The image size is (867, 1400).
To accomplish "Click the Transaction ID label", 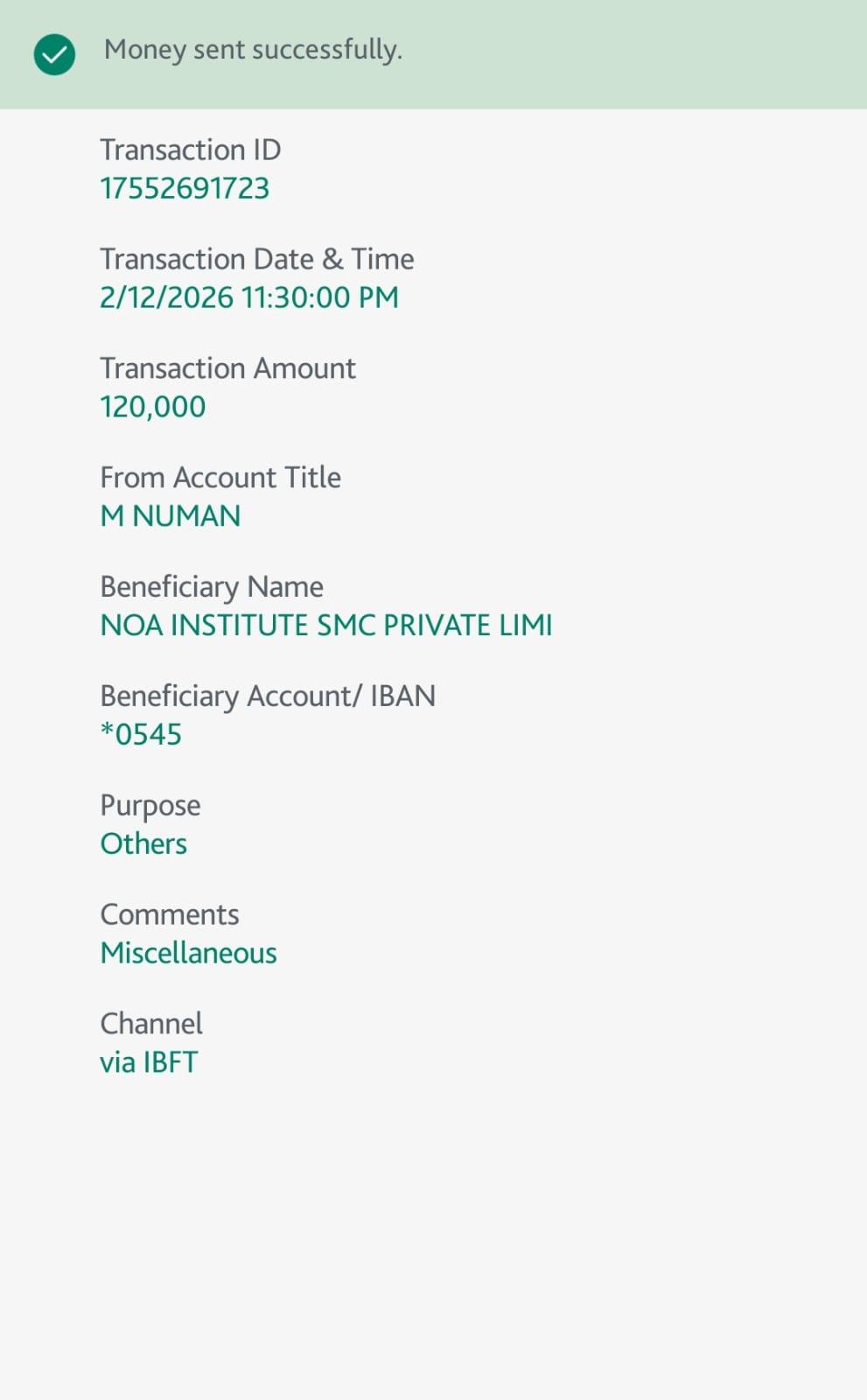I will (190, 150).
